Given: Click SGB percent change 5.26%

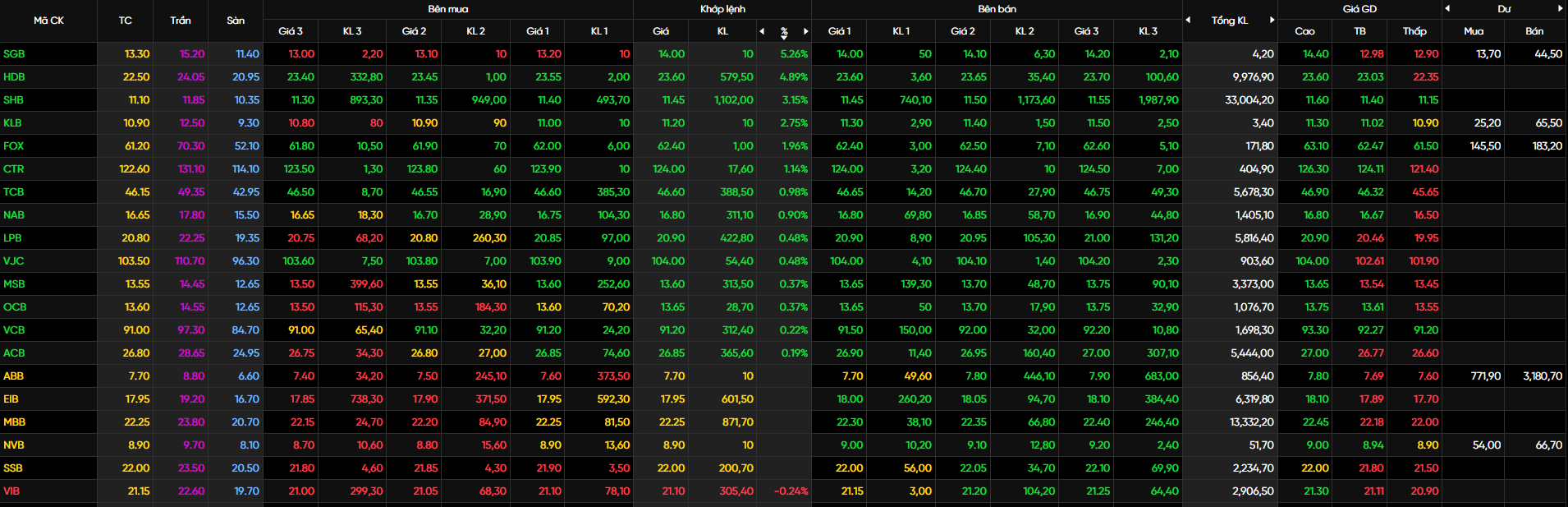Looking at the screenshot, I should 794,54.
